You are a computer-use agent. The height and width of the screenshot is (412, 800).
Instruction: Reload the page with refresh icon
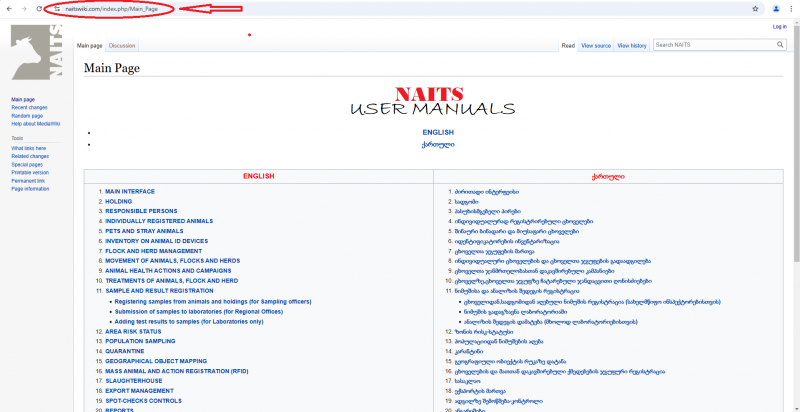(39, 9)
